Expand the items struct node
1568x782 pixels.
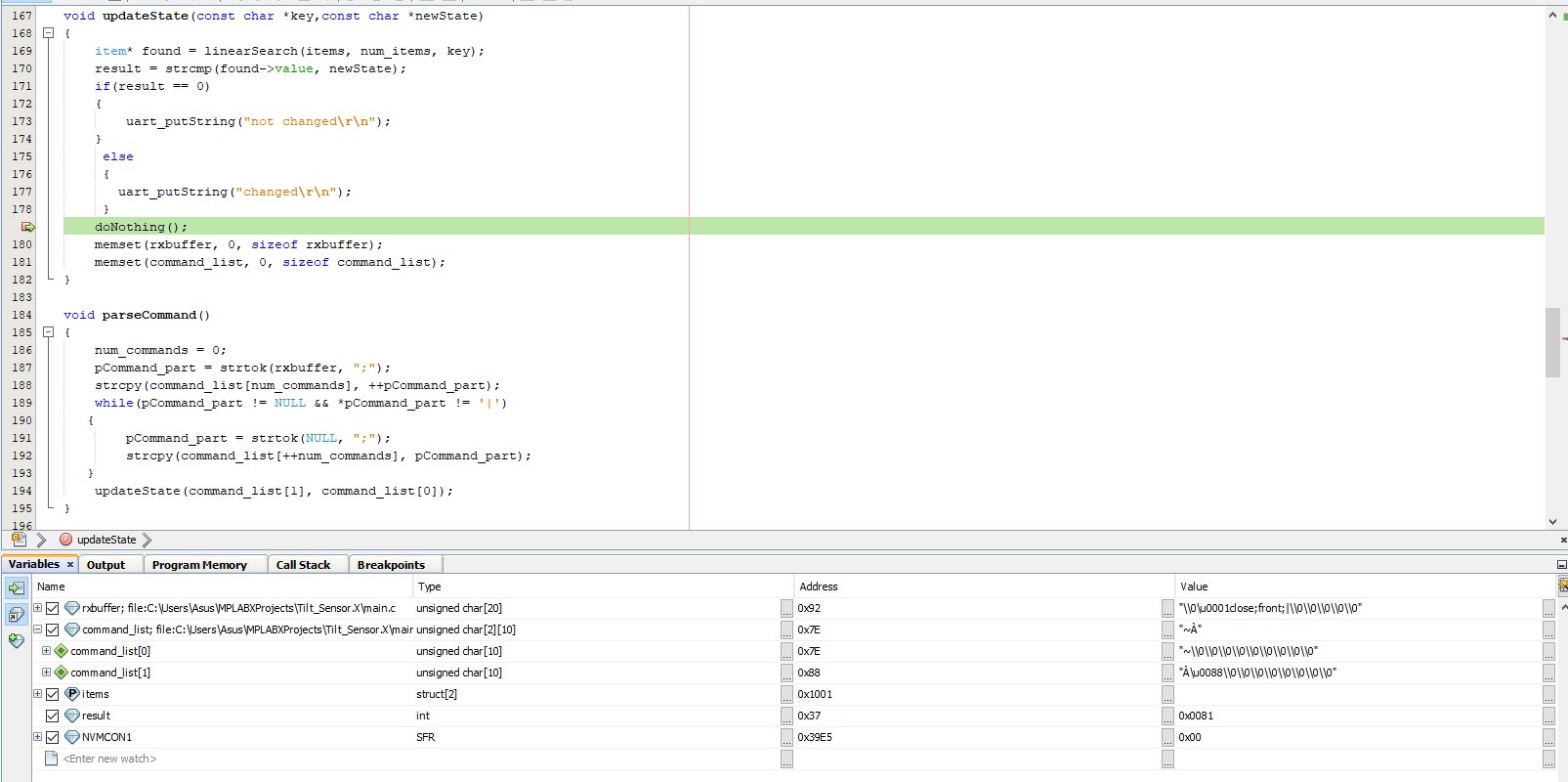click(x=38, y=694)
